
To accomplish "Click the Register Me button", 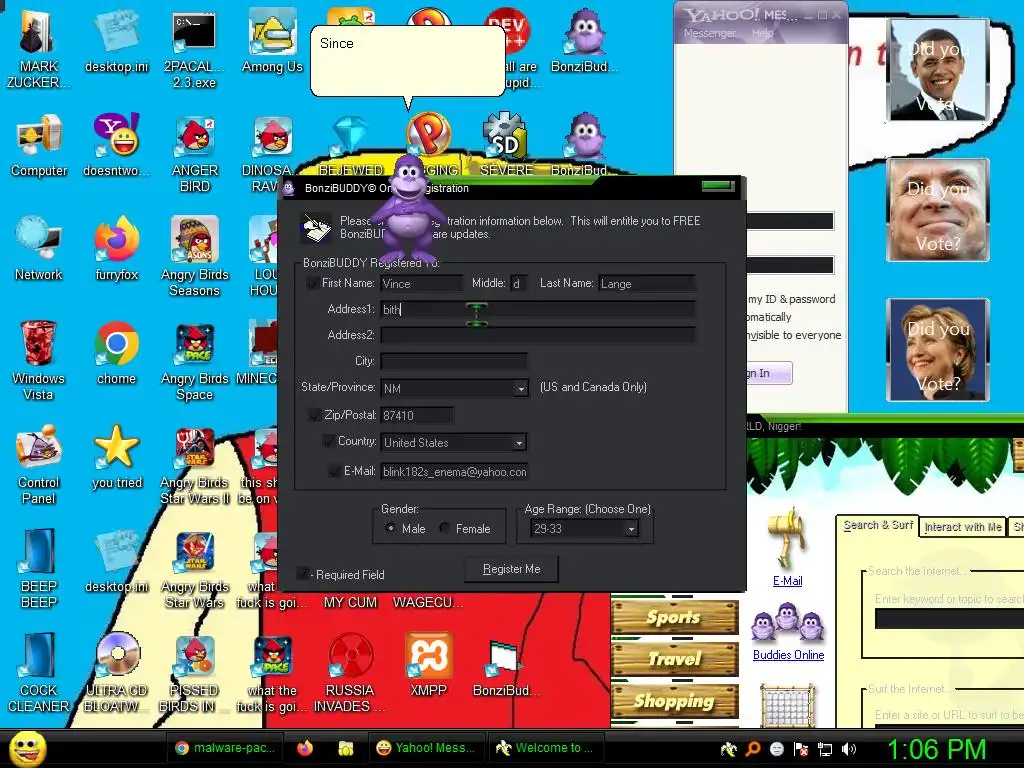I will click(x=511, y=569).
